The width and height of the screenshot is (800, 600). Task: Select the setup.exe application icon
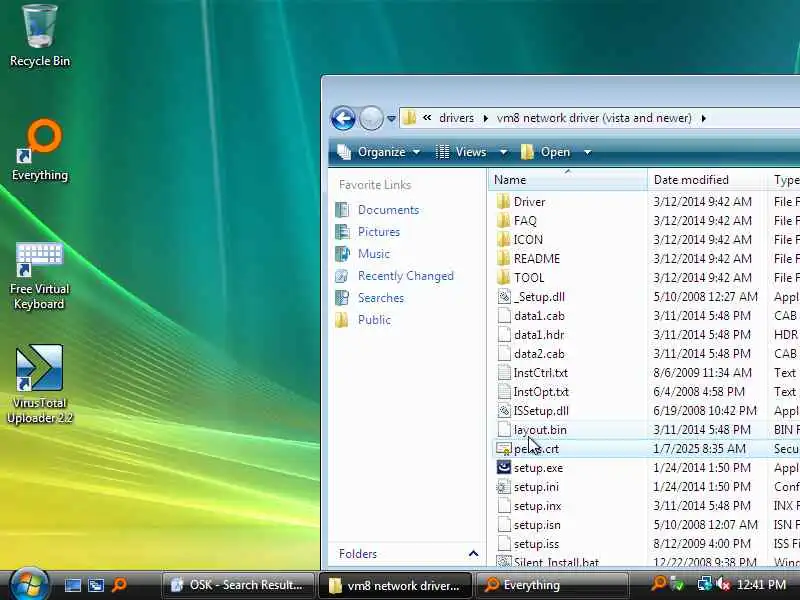click(x=504, y=468)
